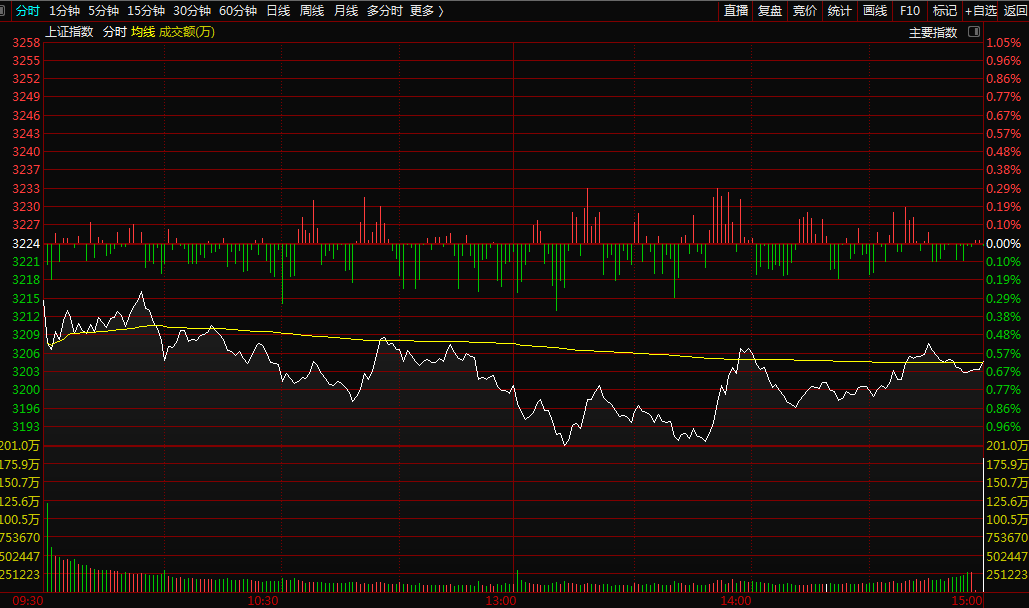Activate the 画线 drawing tool
The image size is (1029, 608).
[x=875, y=11]
